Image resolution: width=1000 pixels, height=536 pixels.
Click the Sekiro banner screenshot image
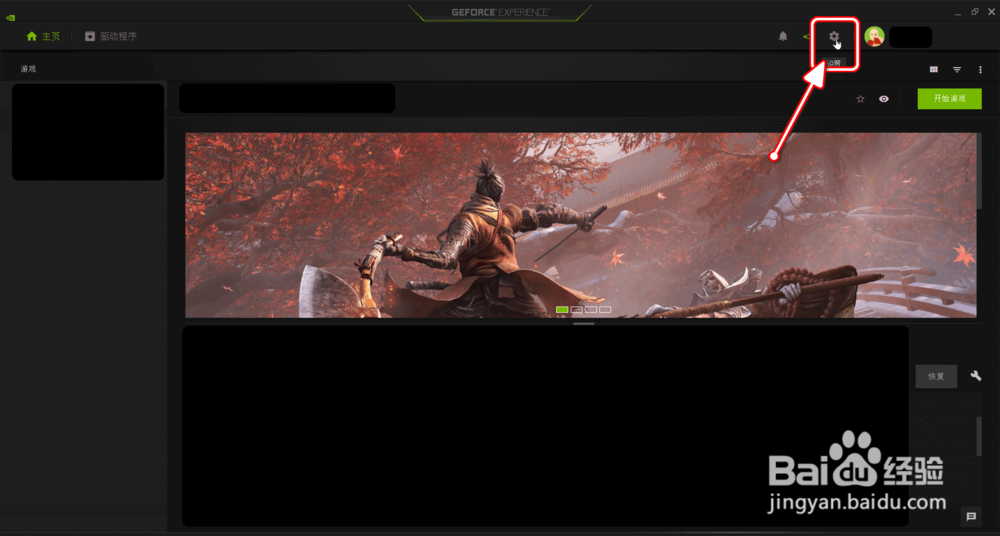point(580,225)
